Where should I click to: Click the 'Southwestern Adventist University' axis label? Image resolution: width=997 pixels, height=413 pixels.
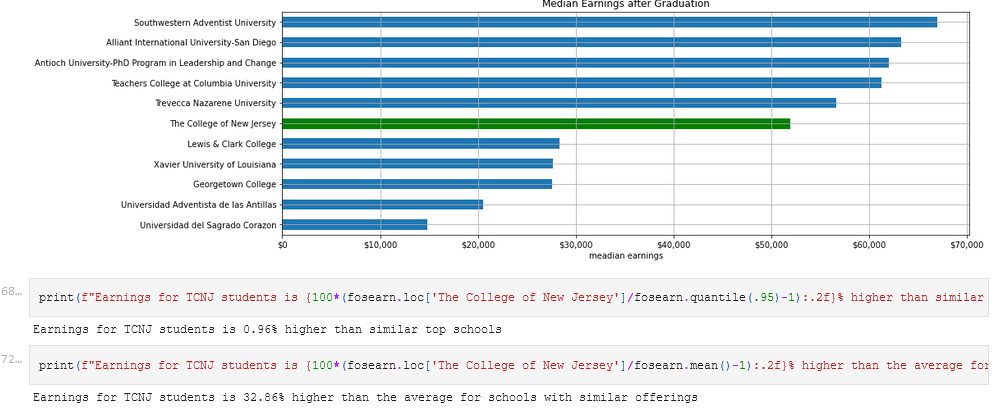point(205,22)
